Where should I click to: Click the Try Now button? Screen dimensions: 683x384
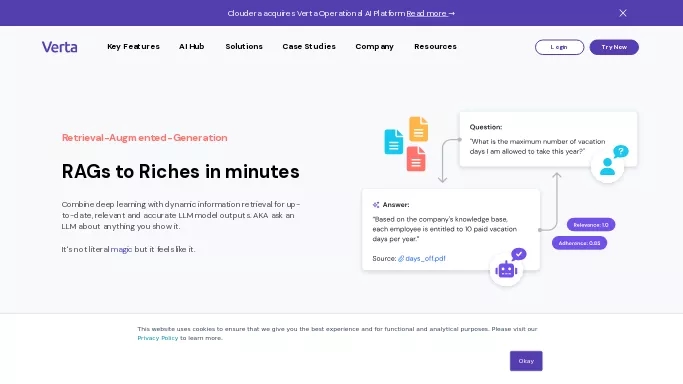(614, 47)
